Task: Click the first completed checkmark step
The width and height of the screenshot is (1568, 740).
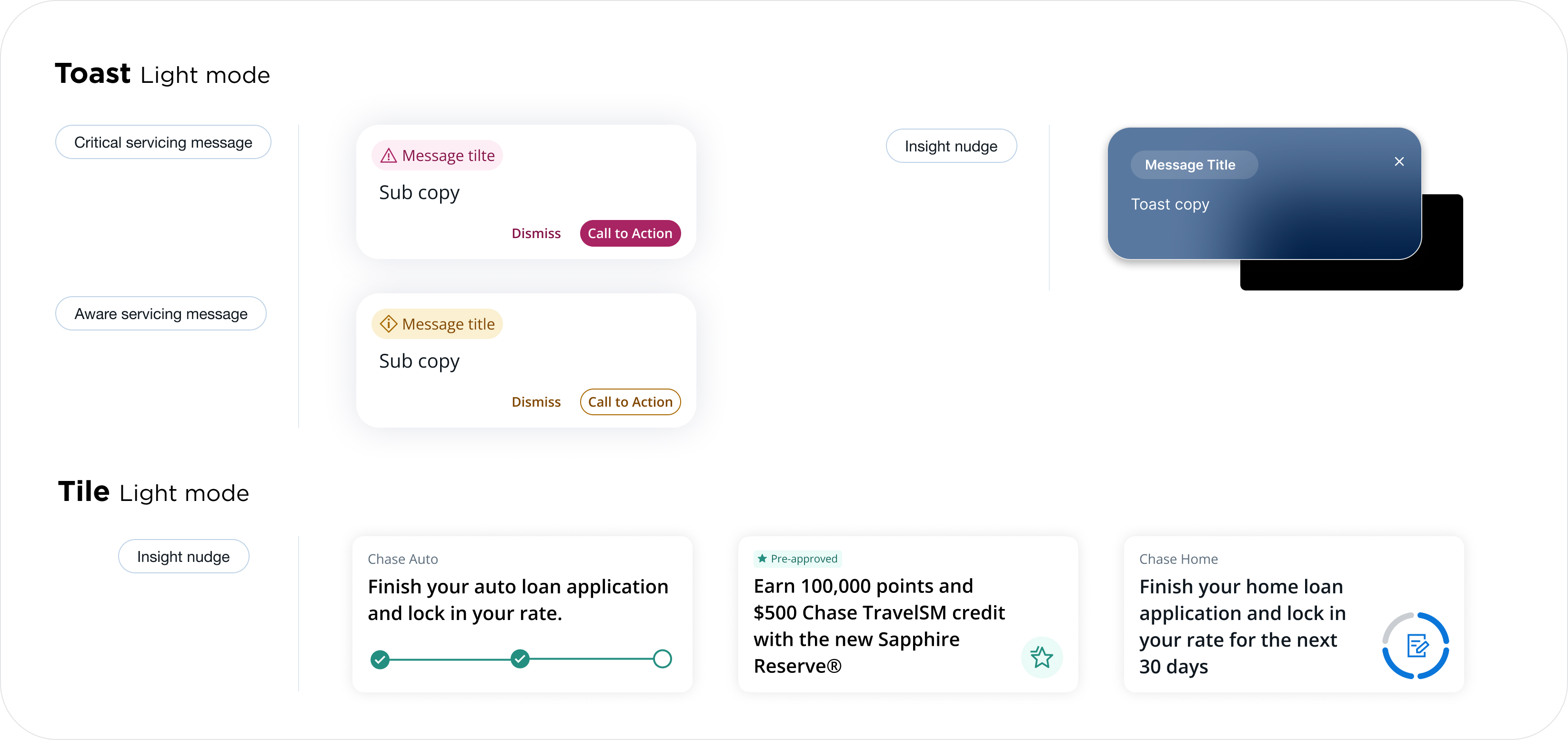Action: pos(380,659)
